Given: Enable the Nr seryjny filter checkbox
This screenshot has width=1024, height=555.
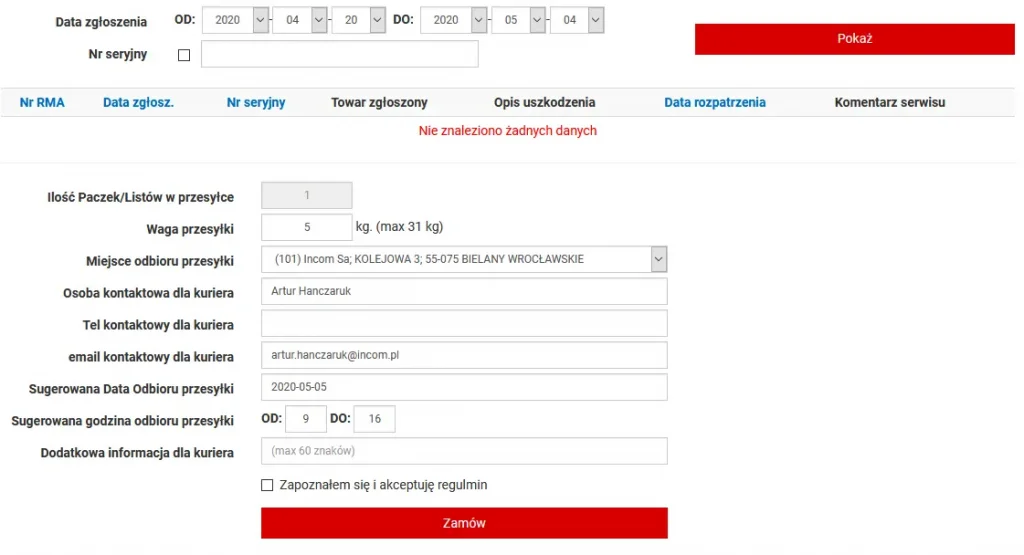Looking at the screenshot, I should [184, 55].
